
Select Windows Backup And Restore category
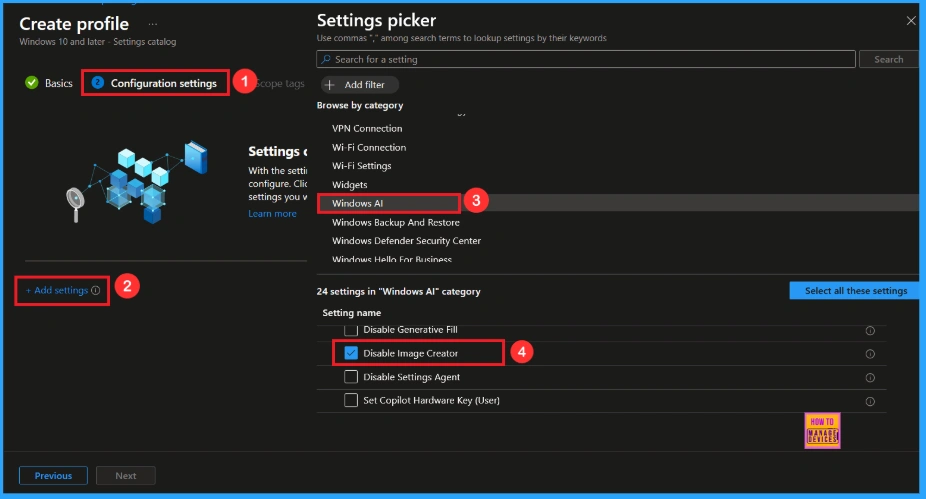click(x=396, y=223)
